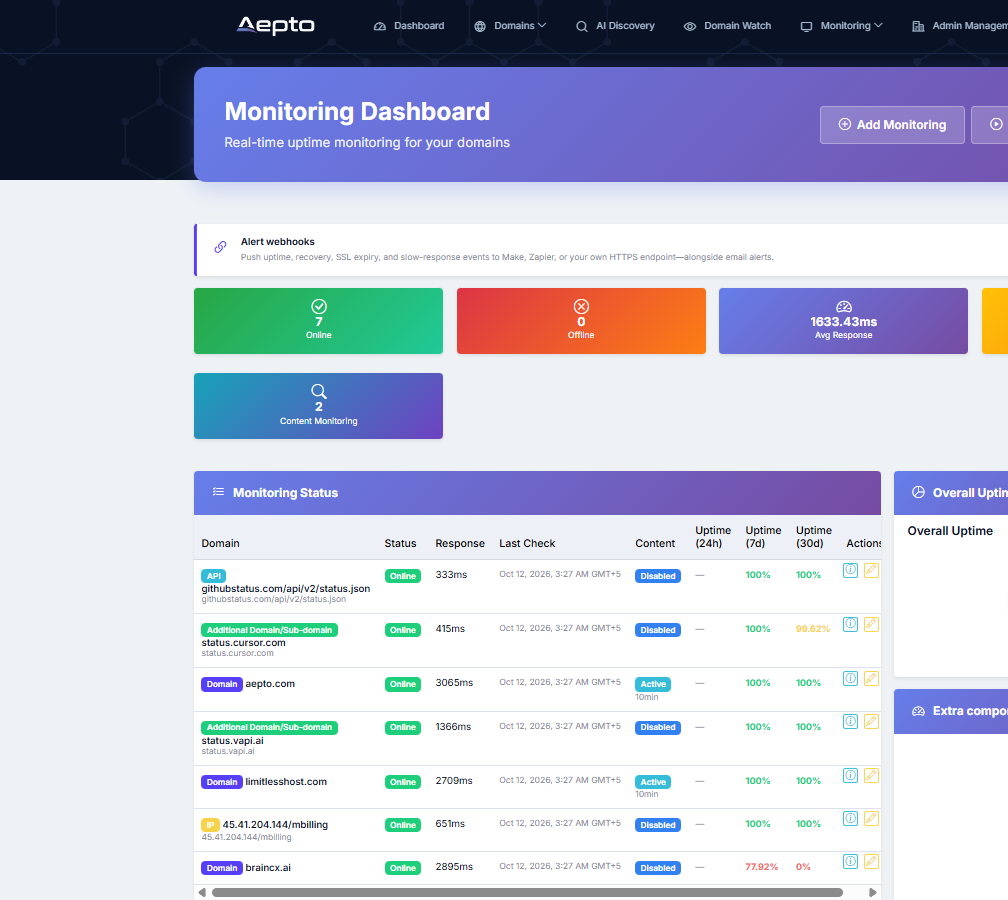Edit the status.cursor.com monitor

[871, 624]
